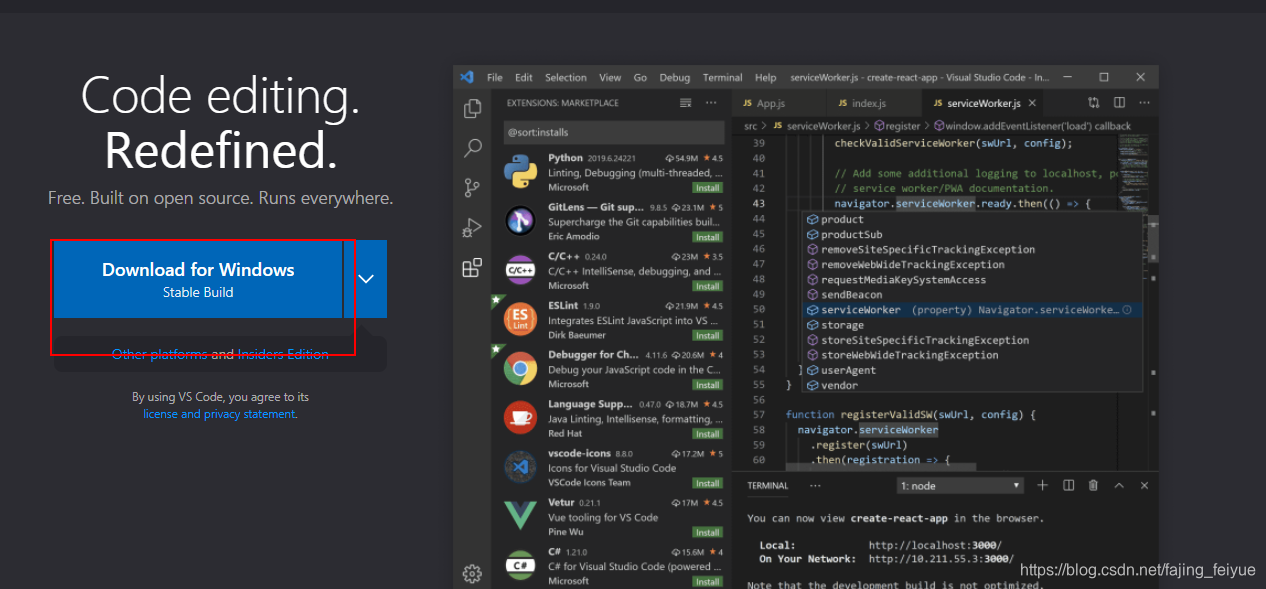Click the Vetur extension logo

[520, 516]
